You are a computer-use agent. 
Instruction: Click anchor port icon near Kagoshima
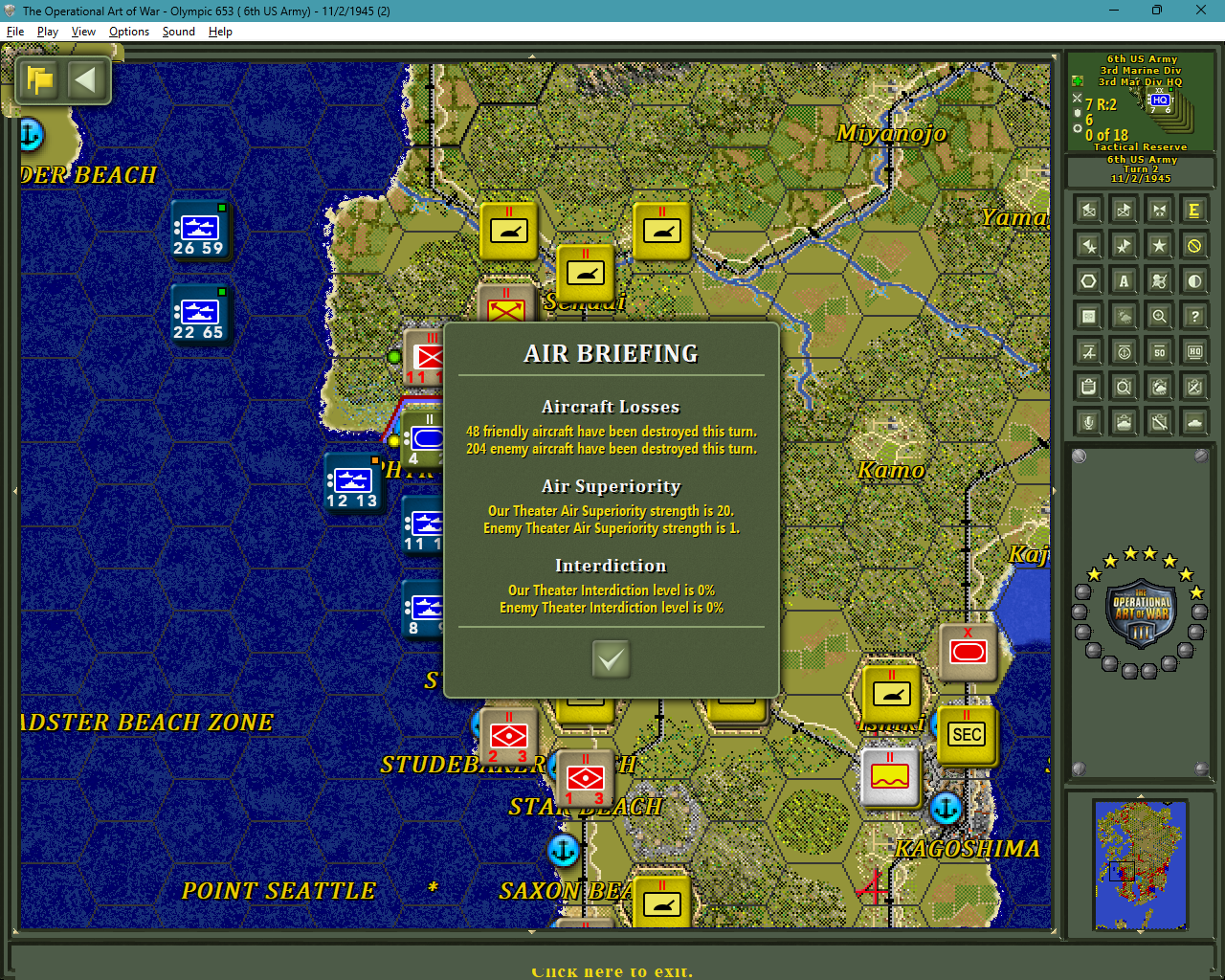click(946, 809)
